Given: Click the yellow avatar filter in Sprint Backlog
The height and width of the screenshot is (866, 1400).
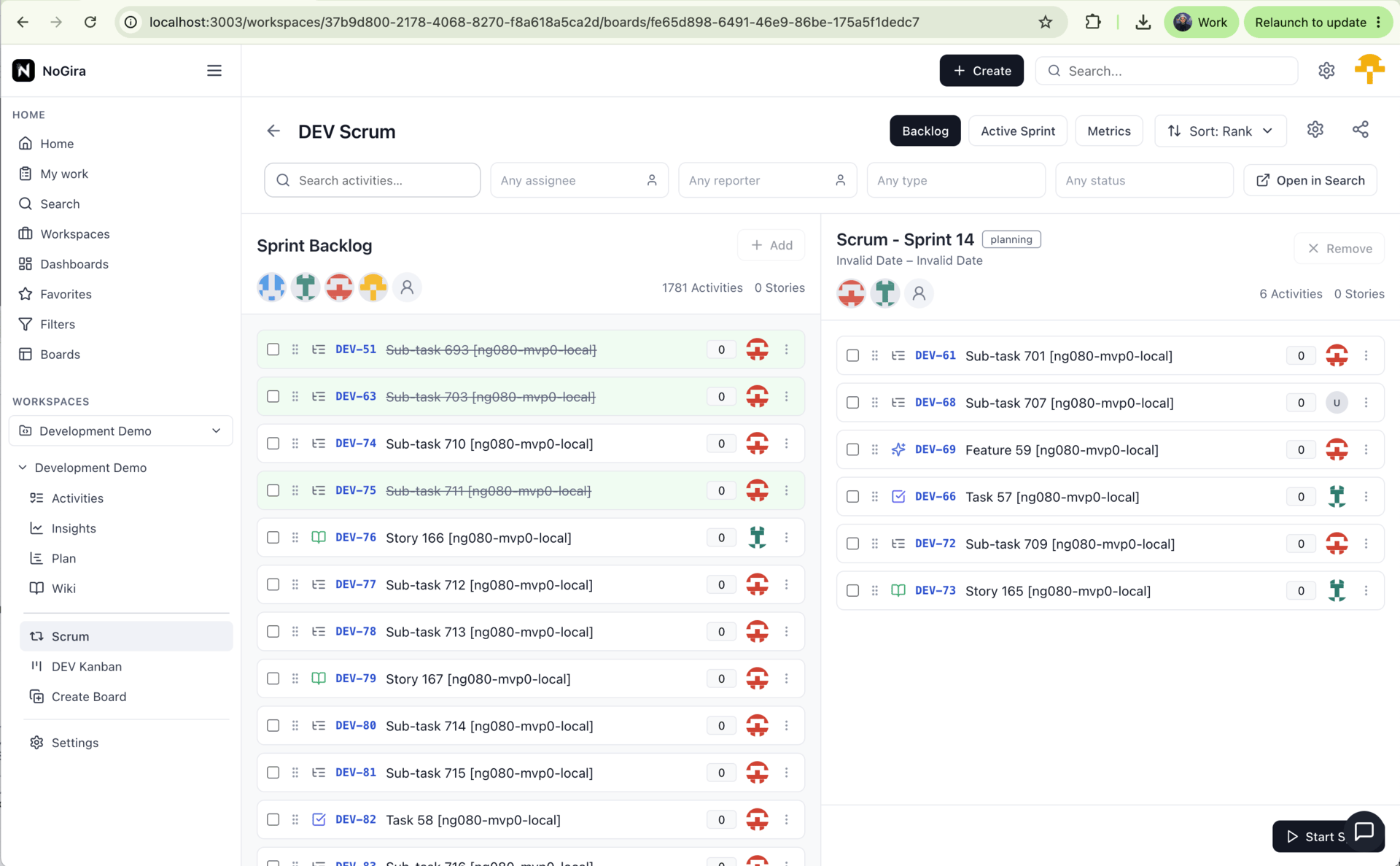Looking at the screenshot, I should pos(373,287).
